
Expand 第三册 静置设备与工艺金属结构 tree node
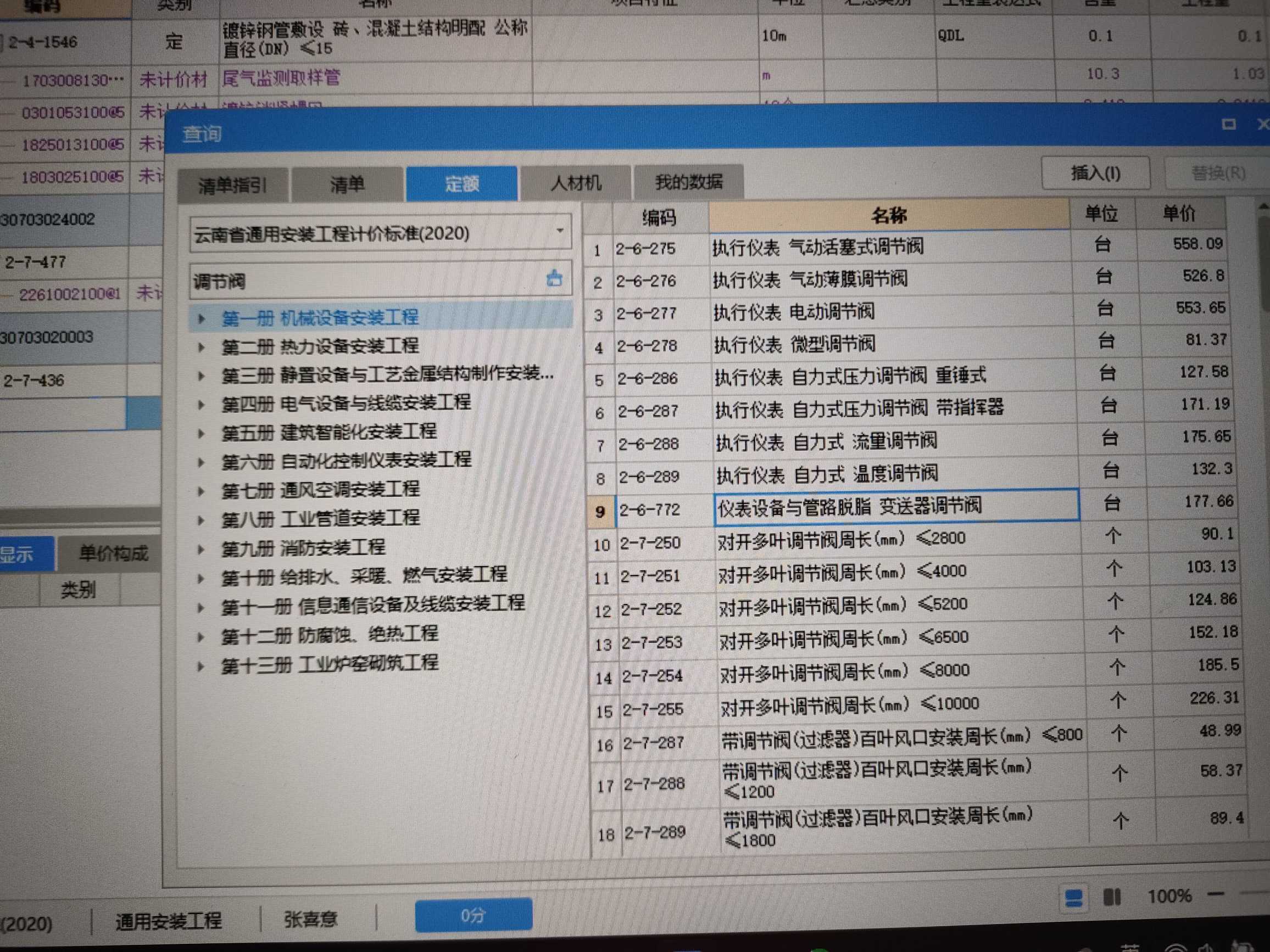pos(201,377)
